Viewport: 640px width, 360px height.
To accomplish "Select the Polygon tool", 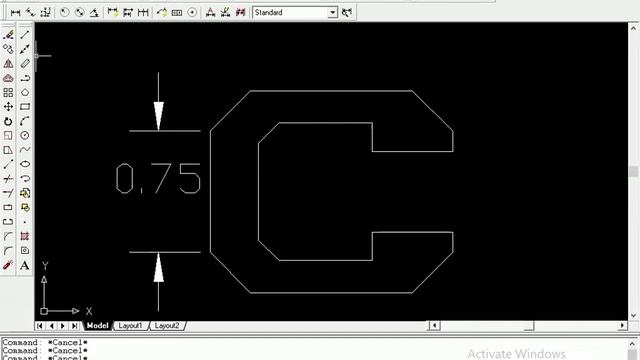I will [25, 93].
